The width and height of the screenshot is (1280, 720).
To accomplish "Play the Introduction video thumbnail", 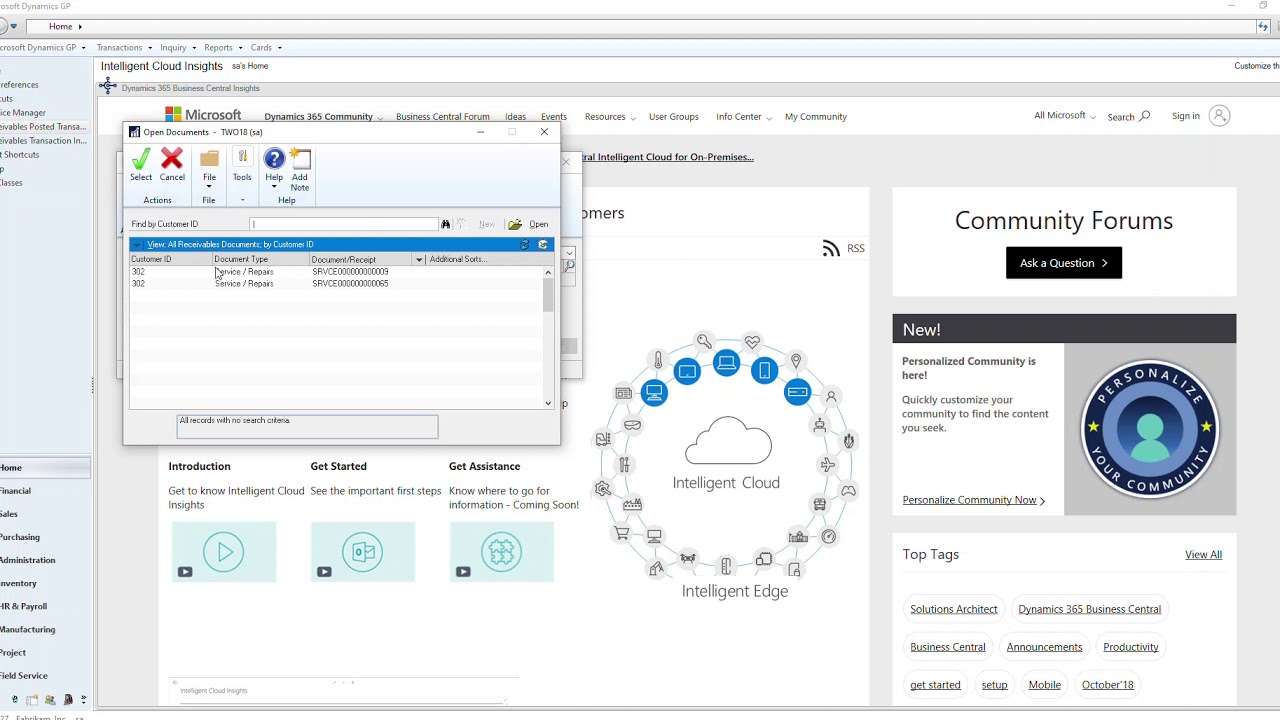I will [224, 551].
